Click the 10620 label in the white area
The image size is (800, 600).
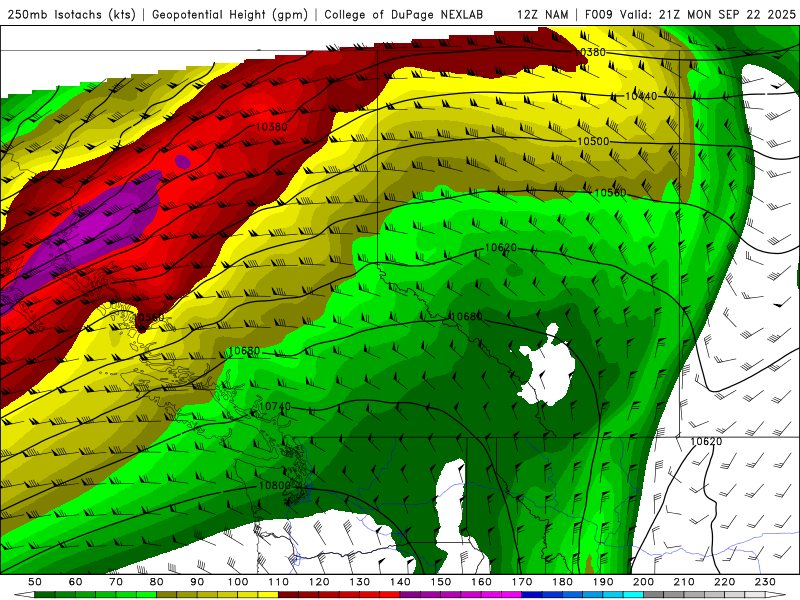(706, 441)
